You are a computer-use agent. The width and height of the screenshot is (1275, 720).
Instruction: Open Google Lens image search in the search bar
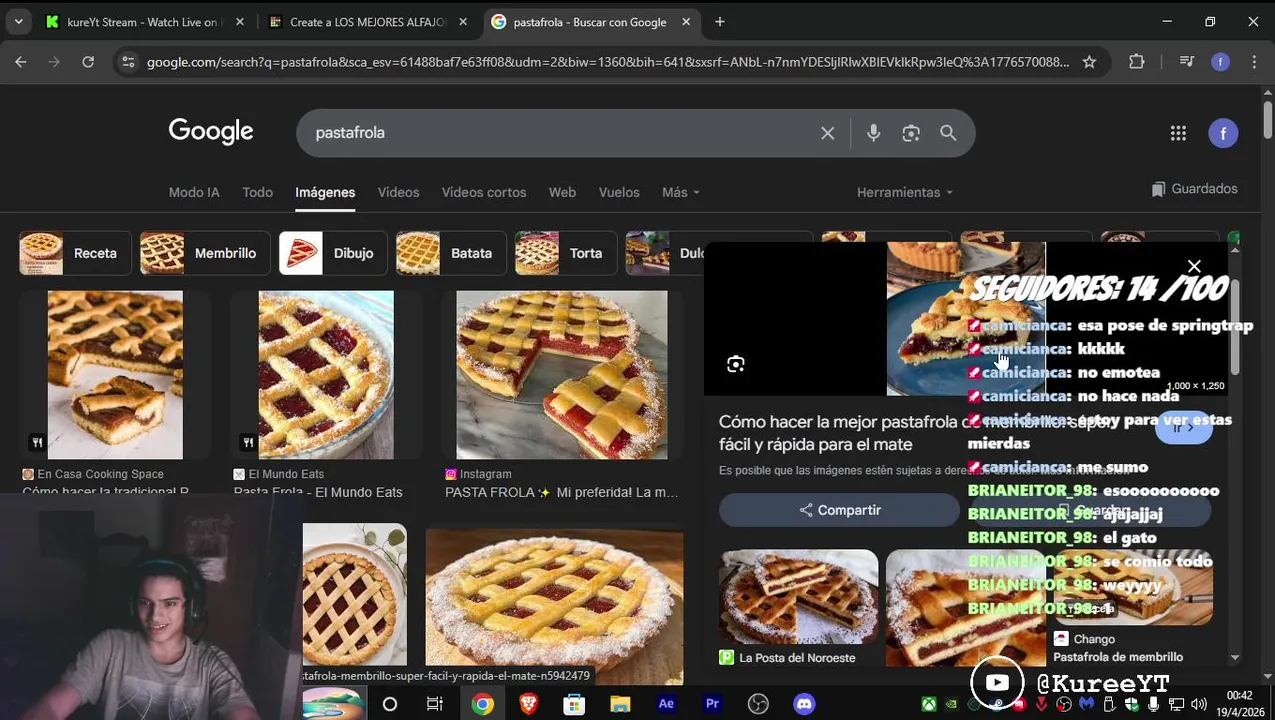pos(910,133)
